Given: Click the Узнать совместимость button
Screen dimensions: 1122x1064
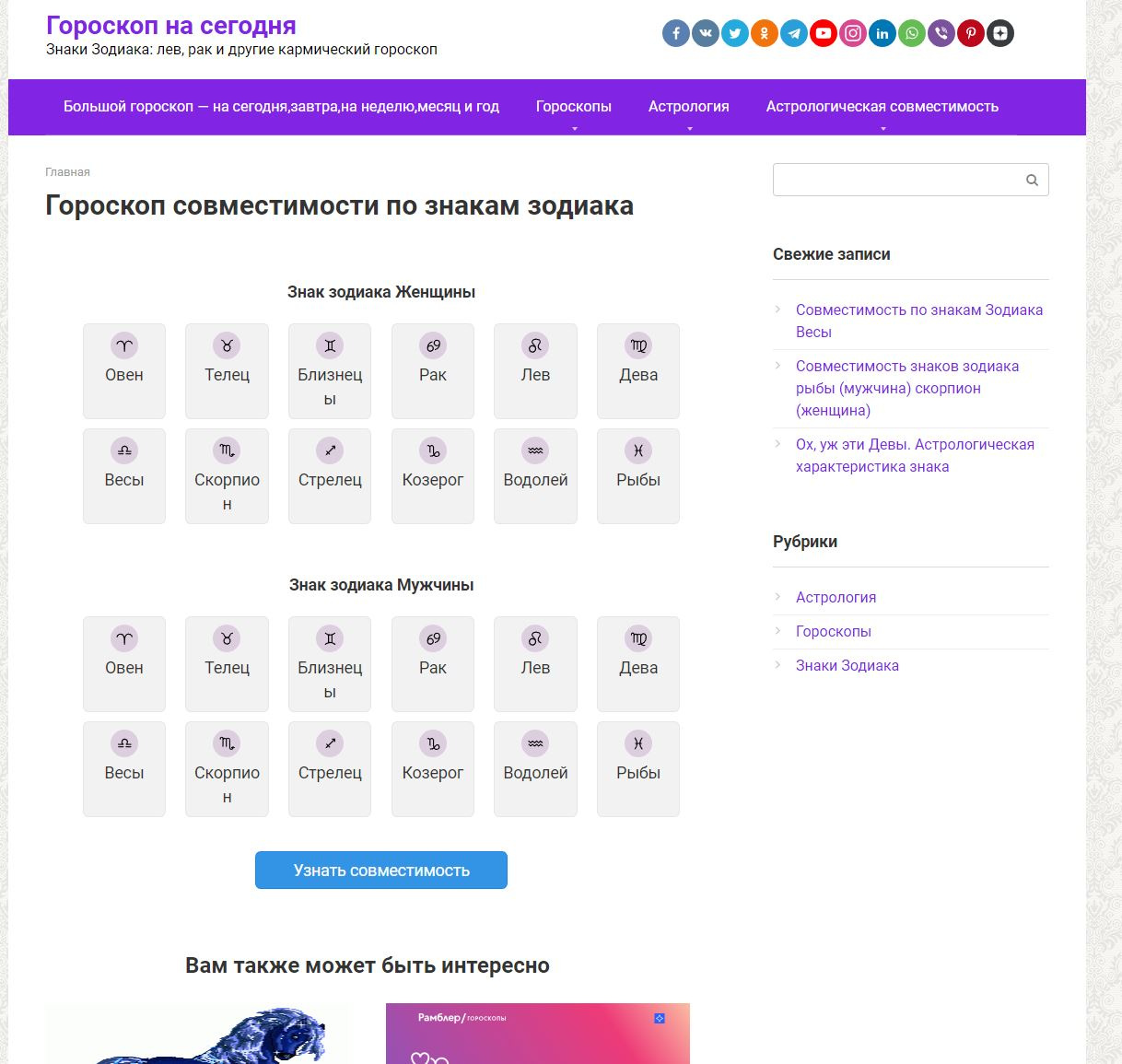Looking at the screenshot, I should (381, 871).
